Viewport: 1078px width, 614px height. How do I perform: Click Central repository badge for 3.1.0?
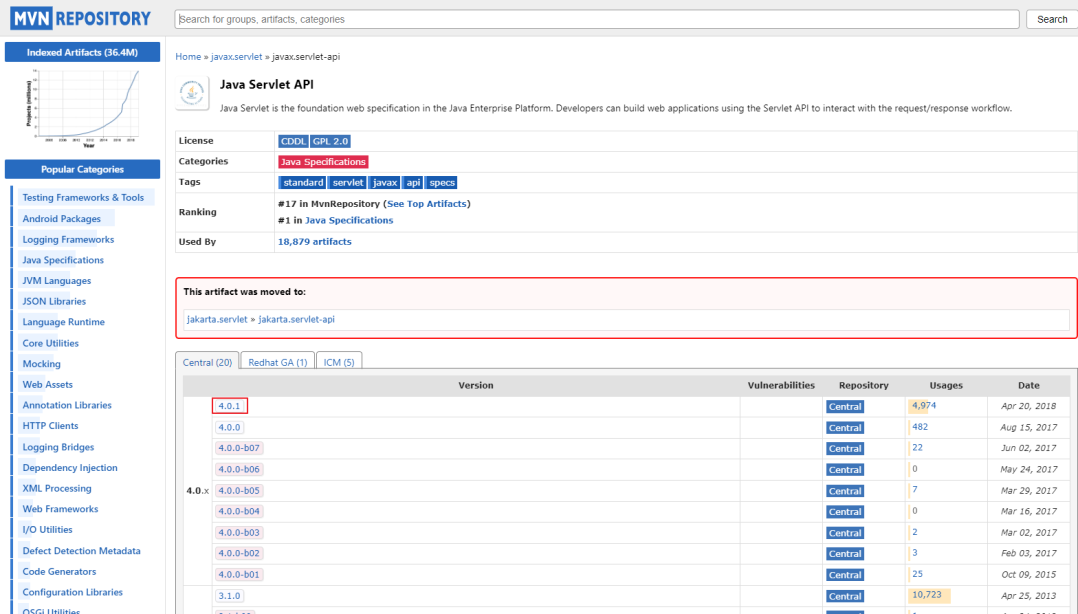845,596
